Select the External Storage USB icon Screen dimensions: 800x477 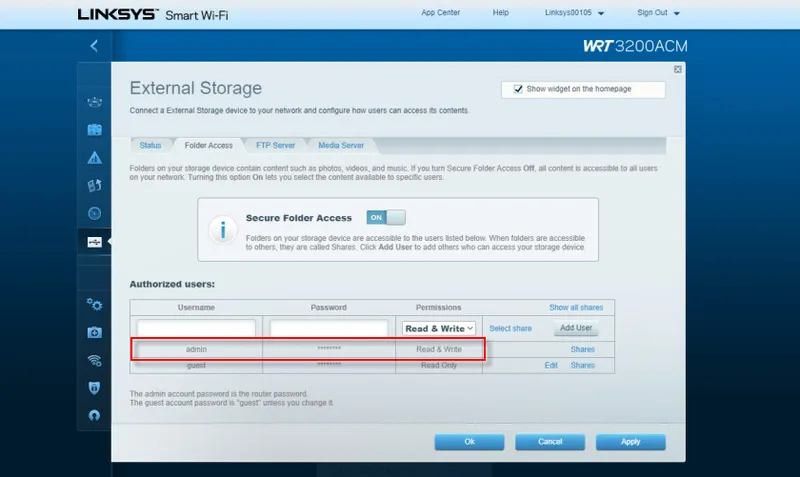(x=94, y=242)
